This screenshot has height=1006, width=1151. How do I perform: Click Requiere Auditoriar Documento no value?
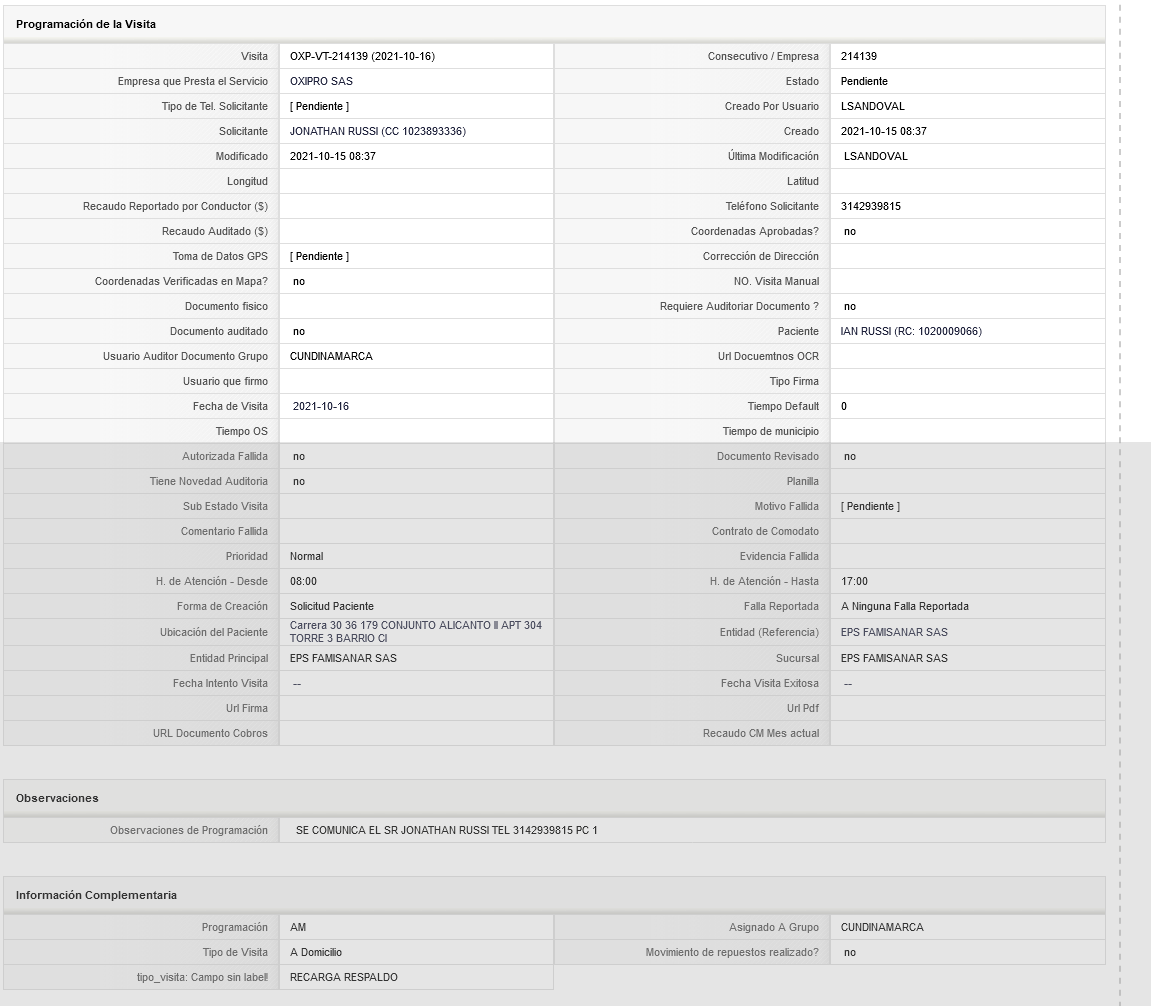(850, 306)
